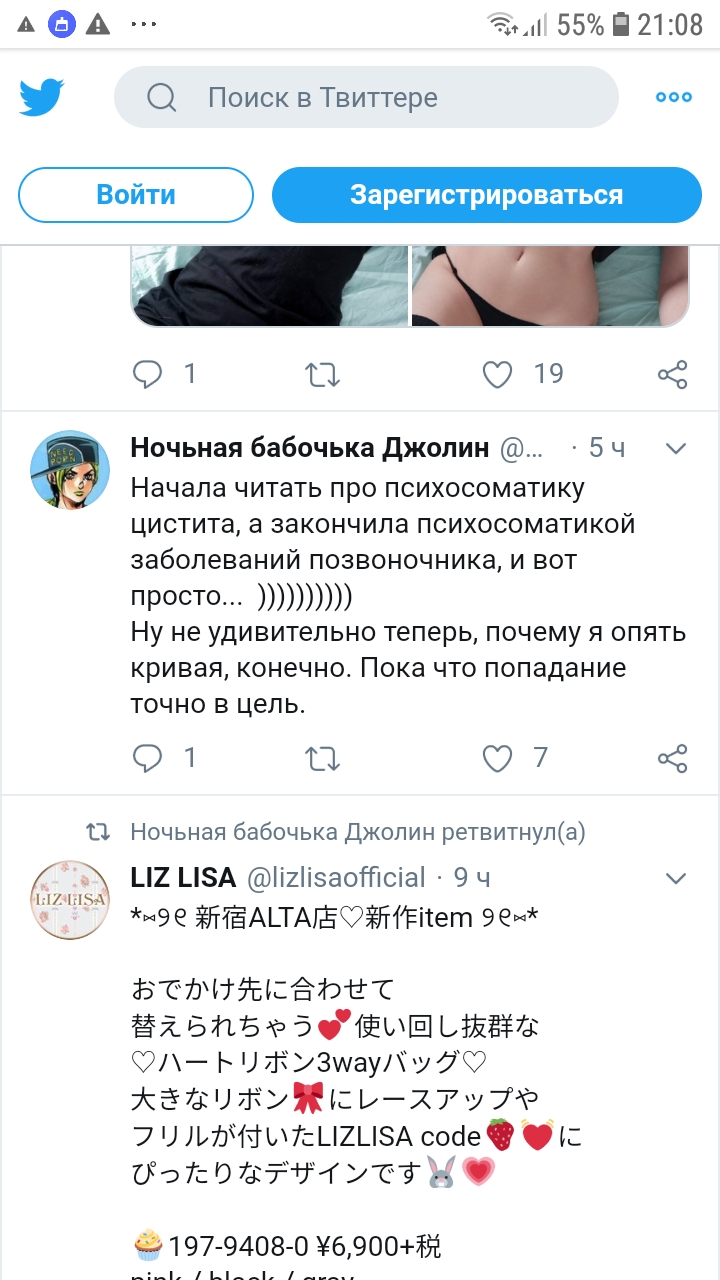Open the LIZ LISA profile avatar
Screen dimensions: 720x1280
click(70, 900)
